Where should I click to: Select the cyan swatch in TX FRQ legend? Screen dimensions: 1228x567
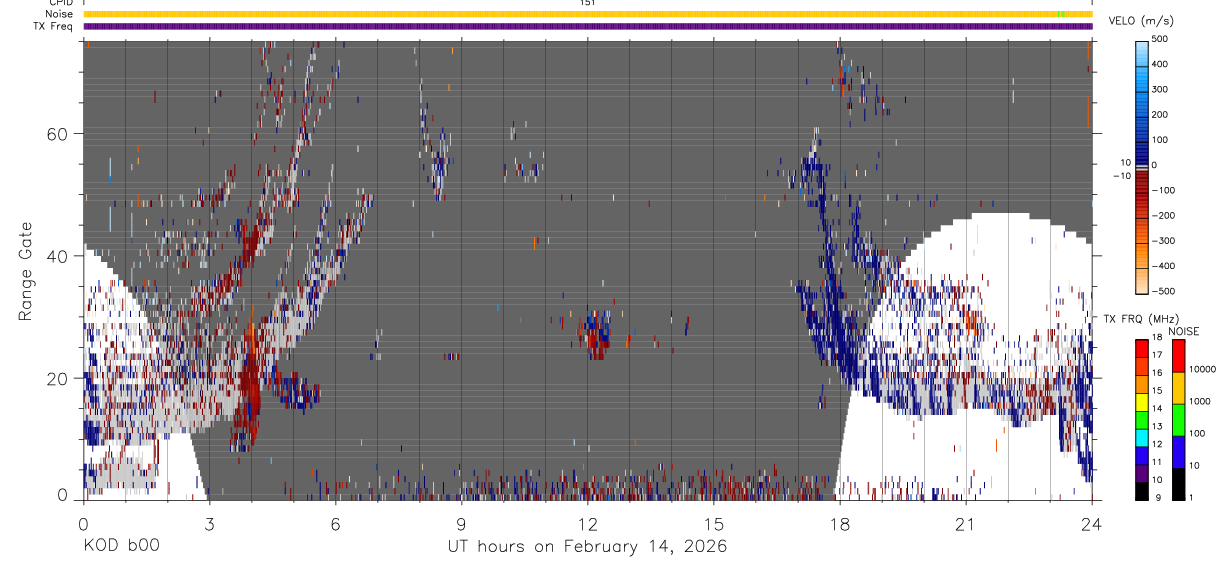1141,438
